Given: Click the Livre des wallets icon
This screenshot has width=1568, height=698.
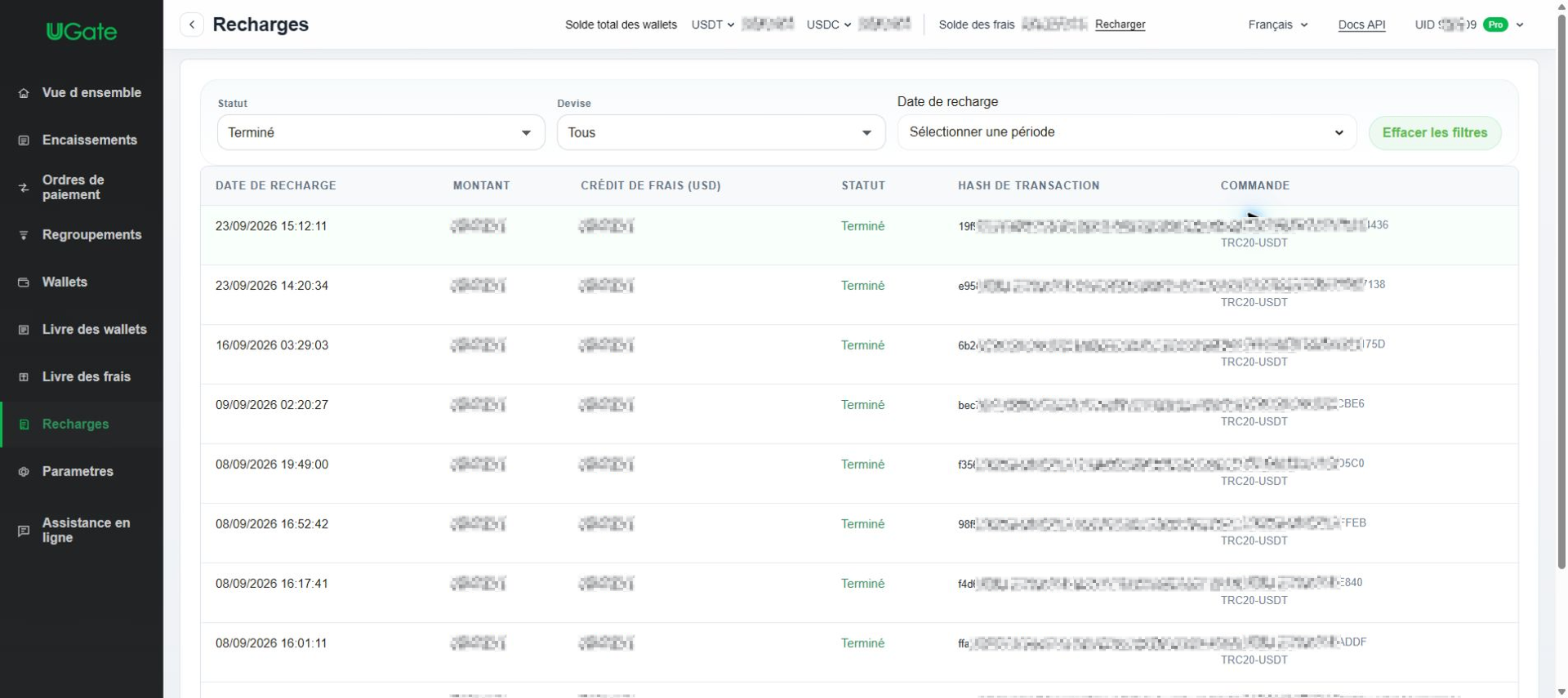Looking at the screenshot, I should coord(24,330).
